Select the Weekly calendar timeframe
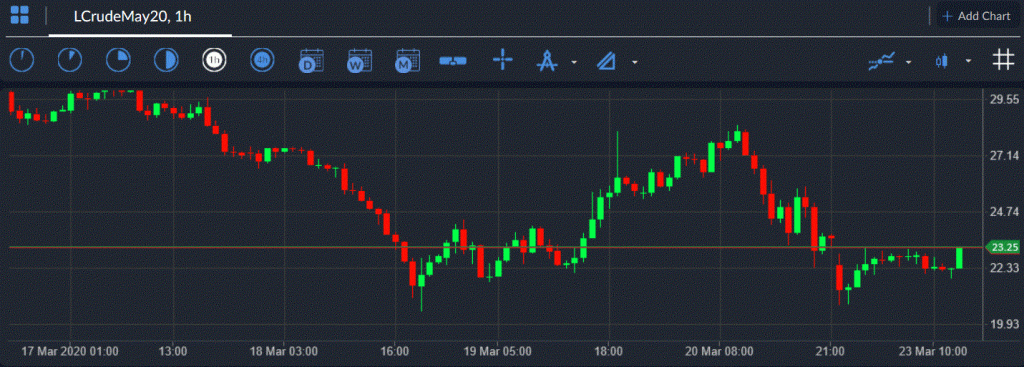 (359, 61)
